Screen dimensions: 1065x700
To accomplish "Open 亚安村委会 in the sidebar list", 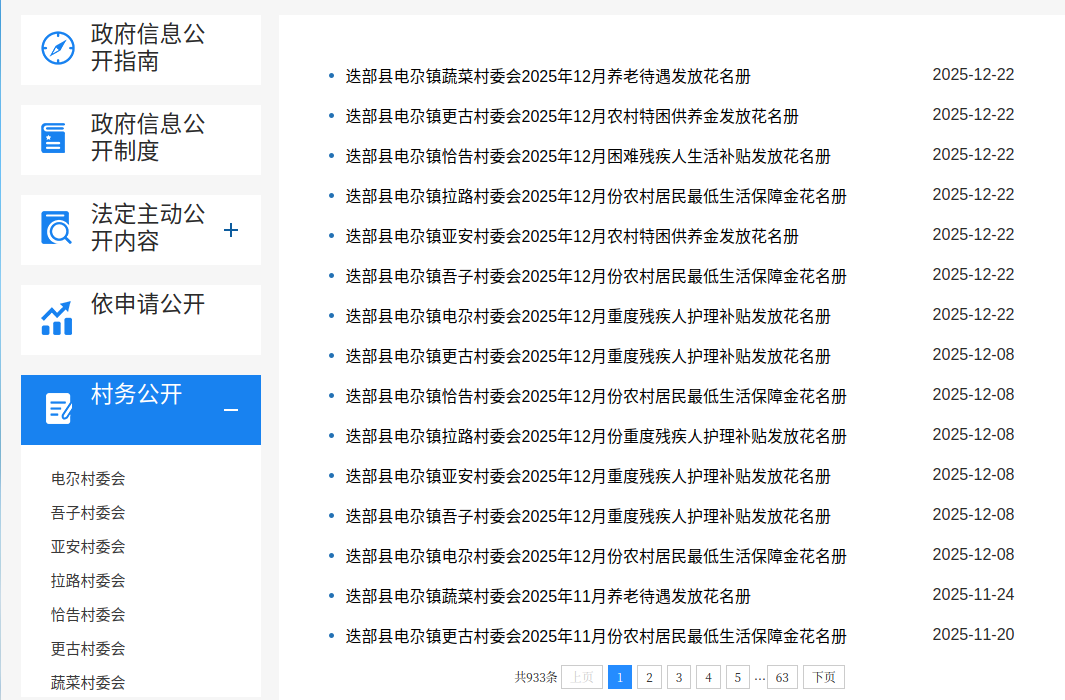I will [88, 547].
